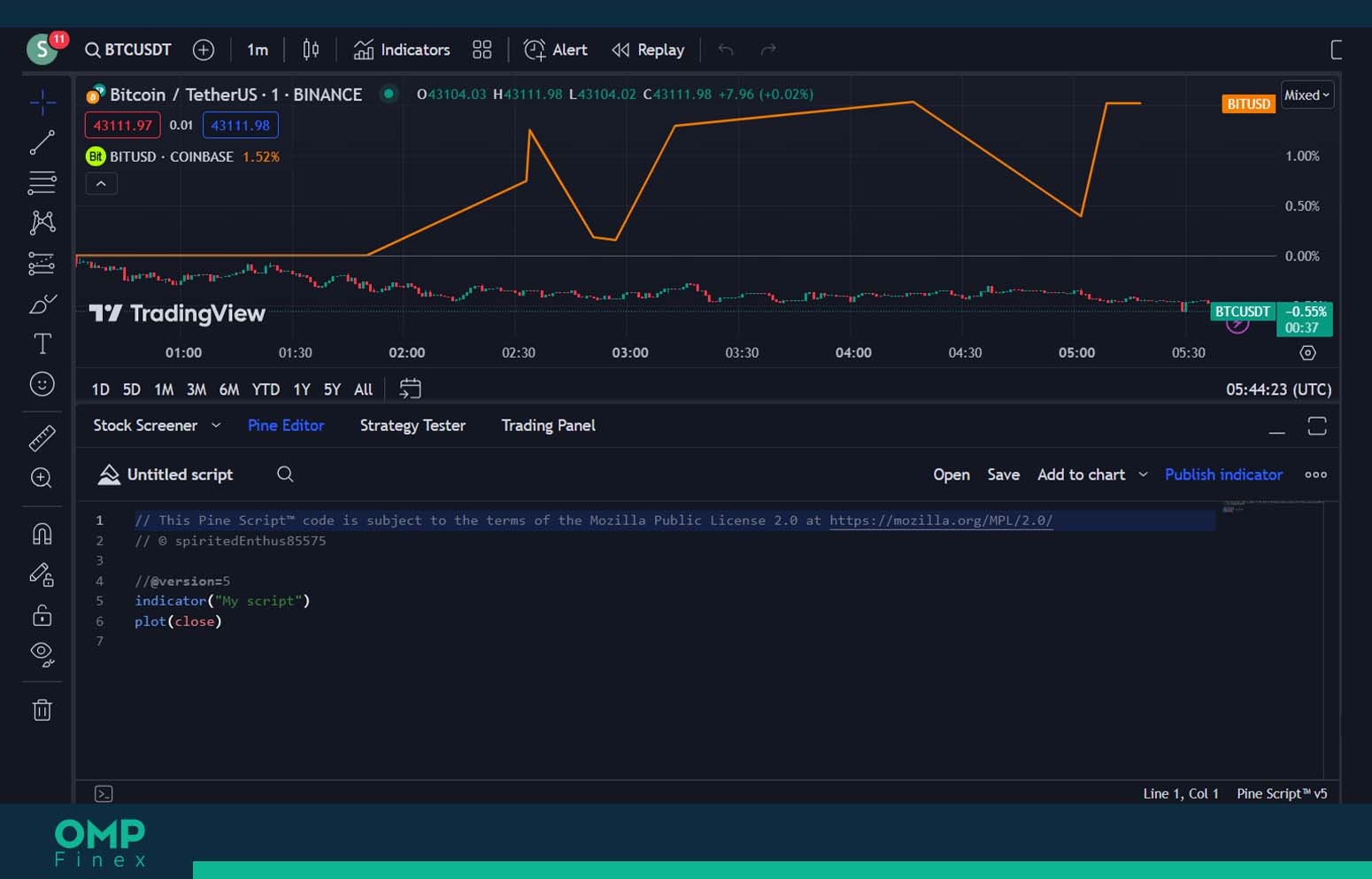Maximize the bottom editor panel
Image resolution: width=1372 pixels, height=879 pixels.
click(1317, 427)
